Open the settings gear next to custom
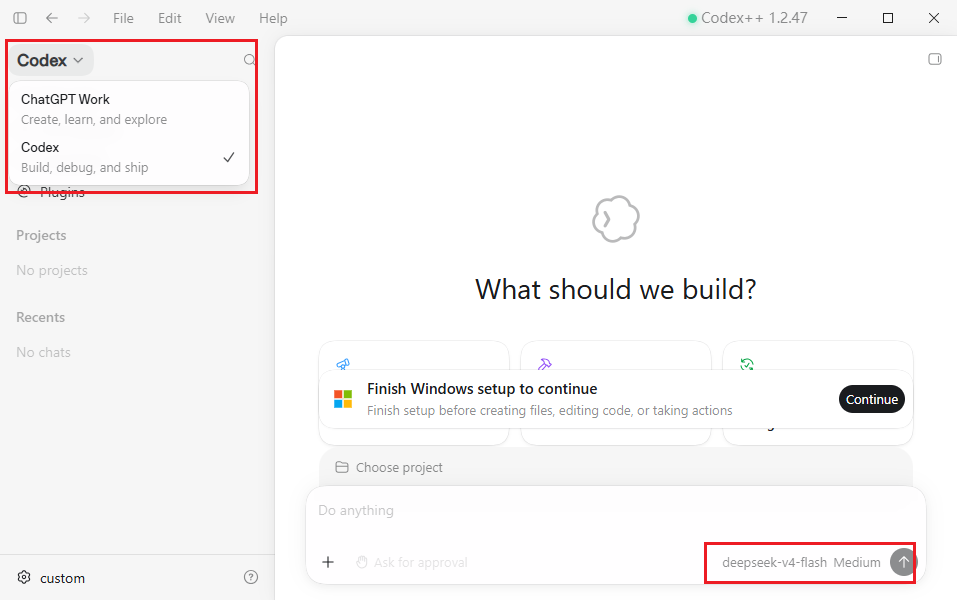 coord(24,577)
